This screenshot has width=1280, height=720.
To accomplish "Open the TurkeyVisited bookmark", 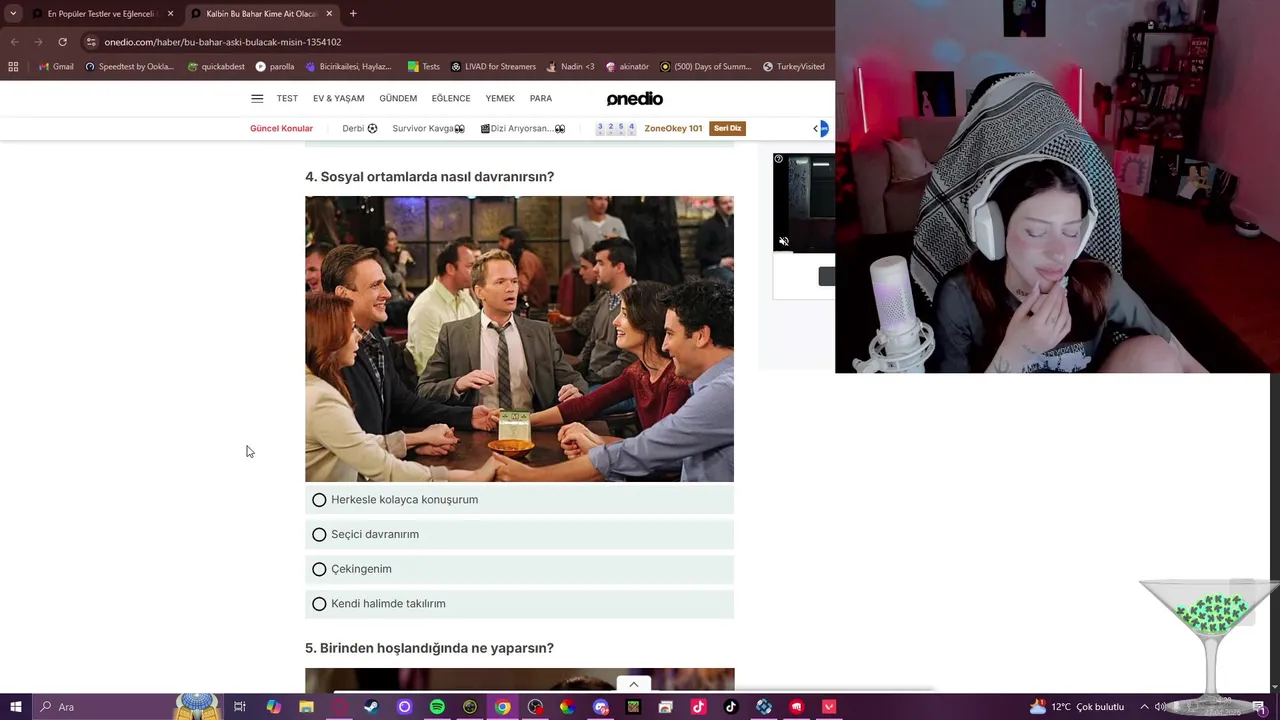I will 794,67.
